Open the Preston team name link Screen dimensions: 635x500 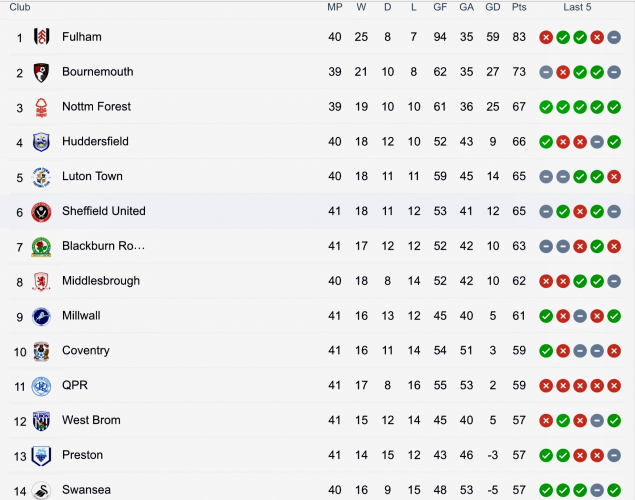pos(82,455)
